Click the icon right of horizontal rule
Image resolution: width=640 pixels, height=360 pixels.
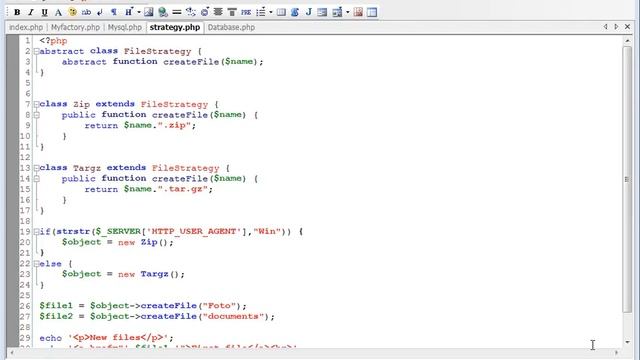click(191, 12)
